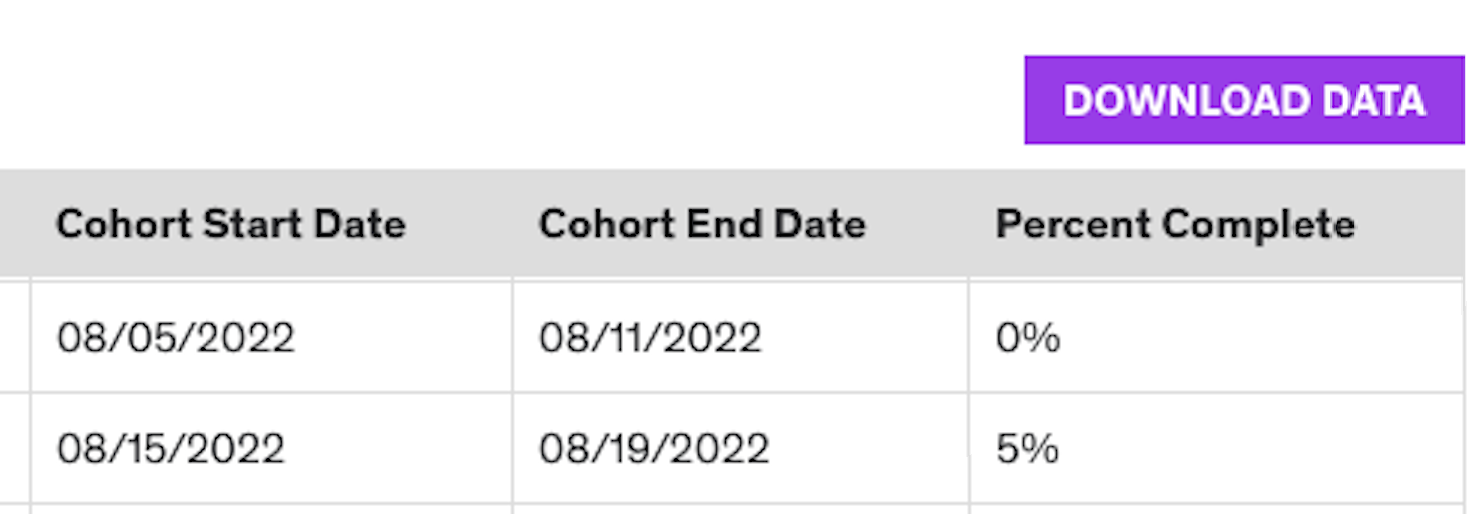The image size is (1474, 514).
Task: Select the 08/15/2022 start date cell
Action: pyautogui.click(x=171, y=448)
